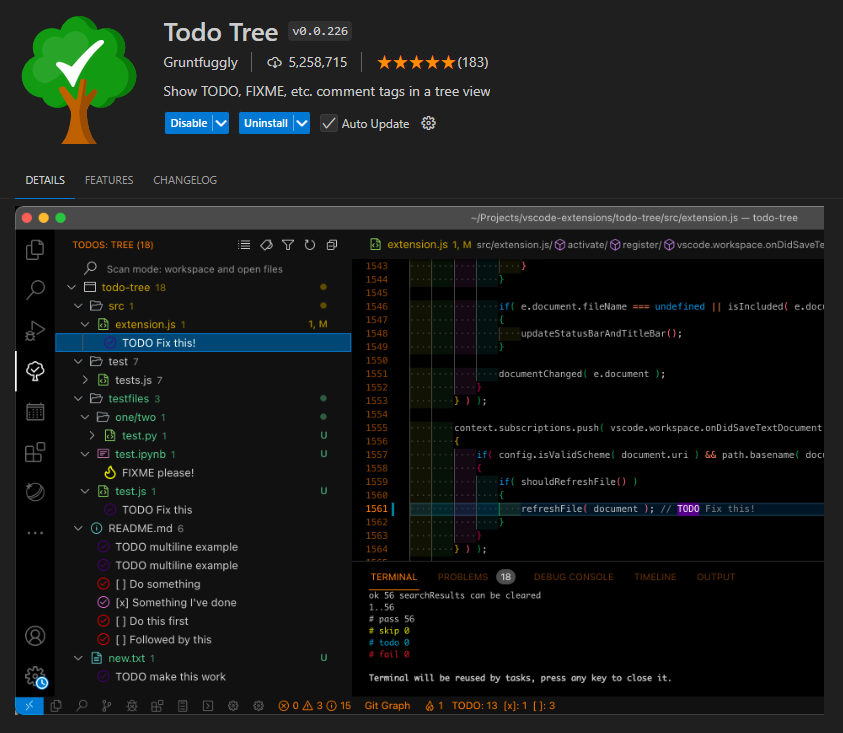Open the dropdown arrow next to Uninstall

pyautogui.click(x=302, y=123)
